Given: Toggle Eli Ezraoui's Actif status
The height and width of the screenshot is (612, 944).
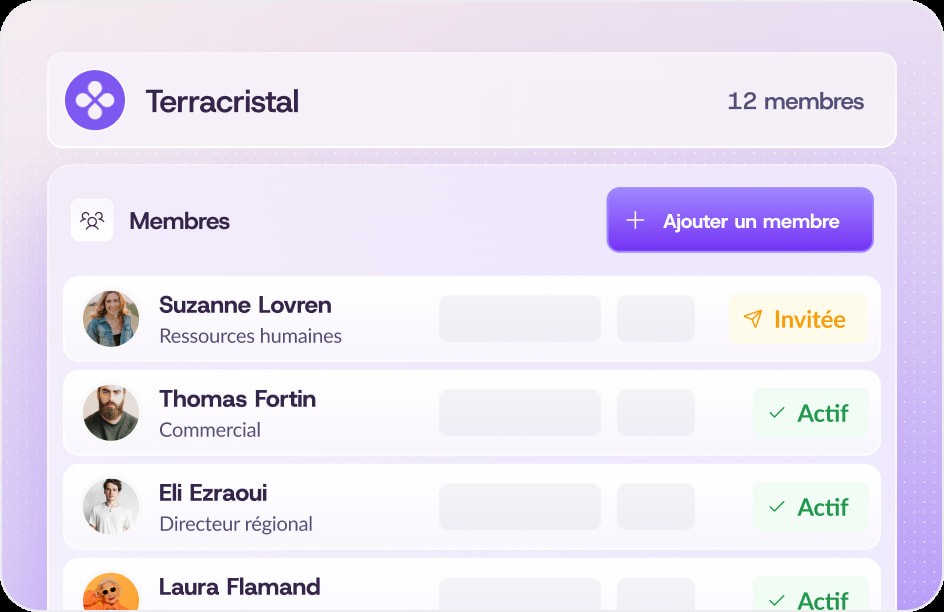Looking at the screenshot, I should tap(811, 507).
